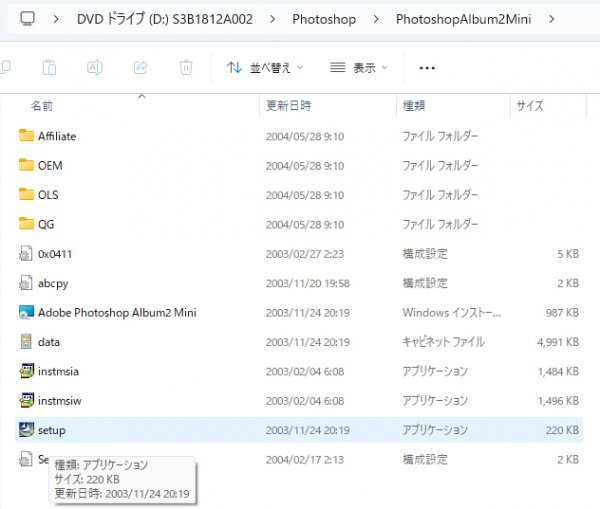
Task: Click the PhotoshopAlbum2Mini breadcrumb
Action: (x=463, y=19)
